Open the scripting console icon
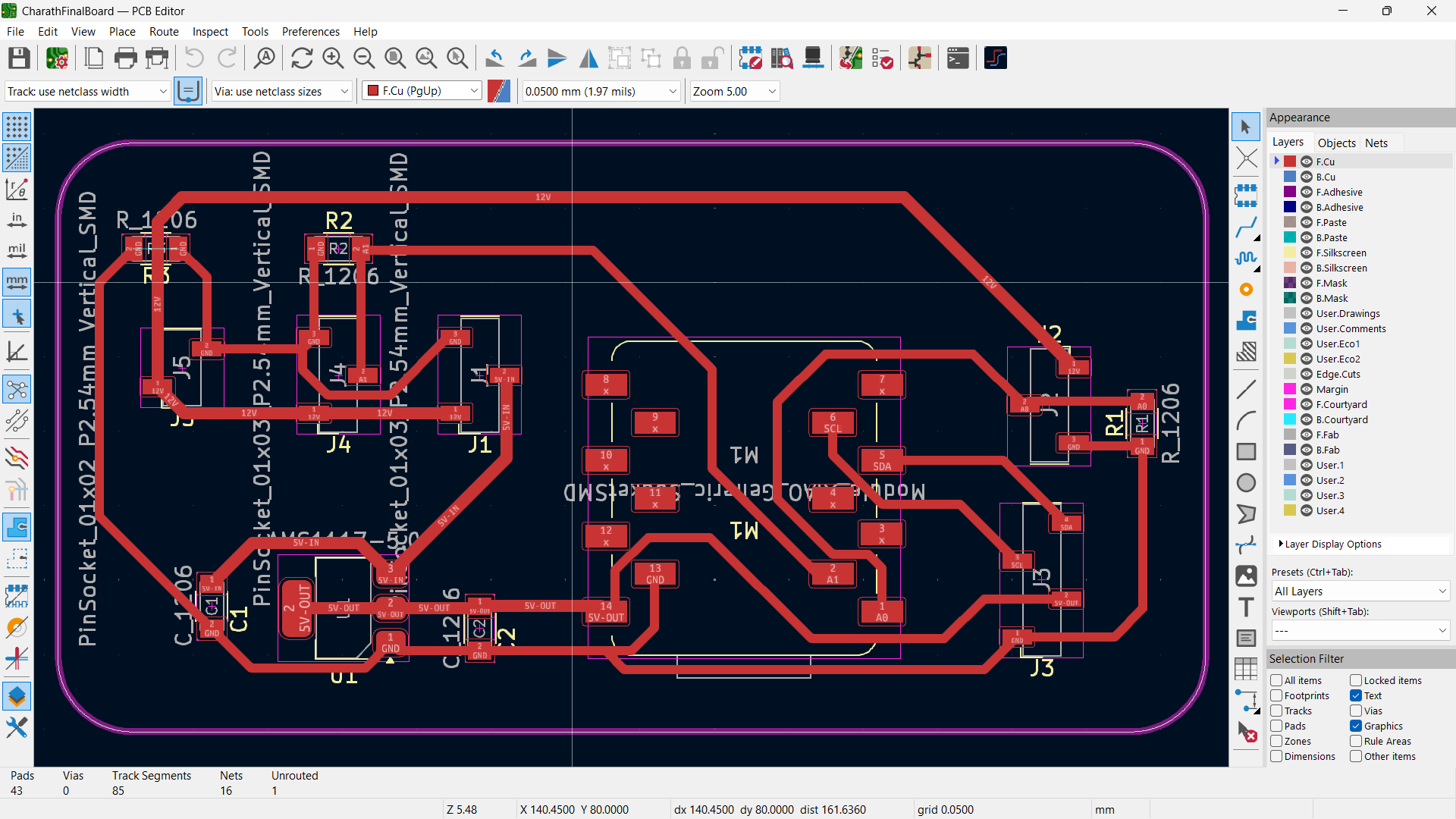 (x=958, y=58)
